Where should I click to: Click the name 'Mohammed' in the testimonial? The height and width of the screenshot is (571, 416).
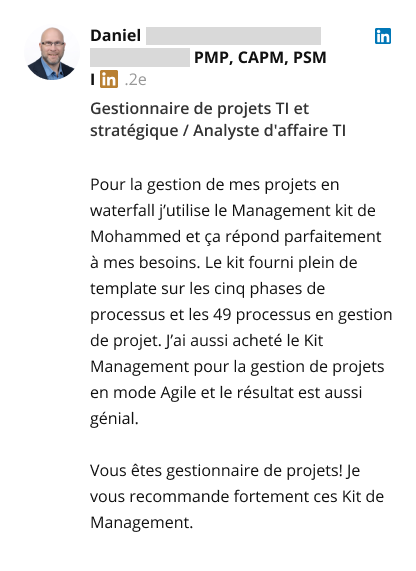(136, 237)
